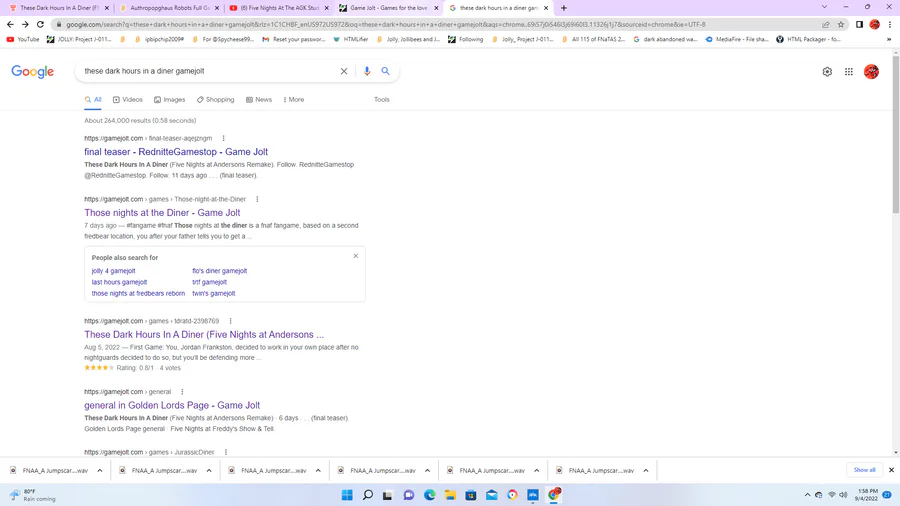Open Microsoft Store from taskbar
The height and width of the screenshot is (506, 900).
471,495
